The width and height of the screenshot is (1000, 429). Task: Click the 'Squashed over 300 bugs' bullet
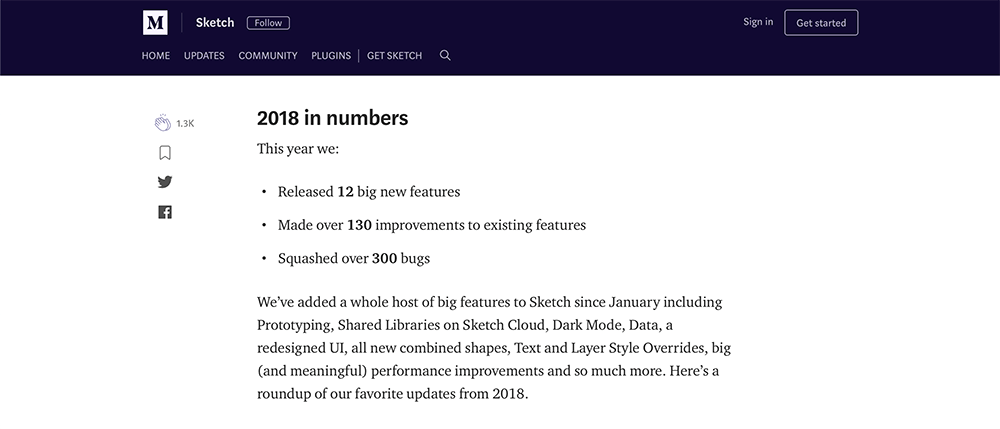[x=353, y=258]
